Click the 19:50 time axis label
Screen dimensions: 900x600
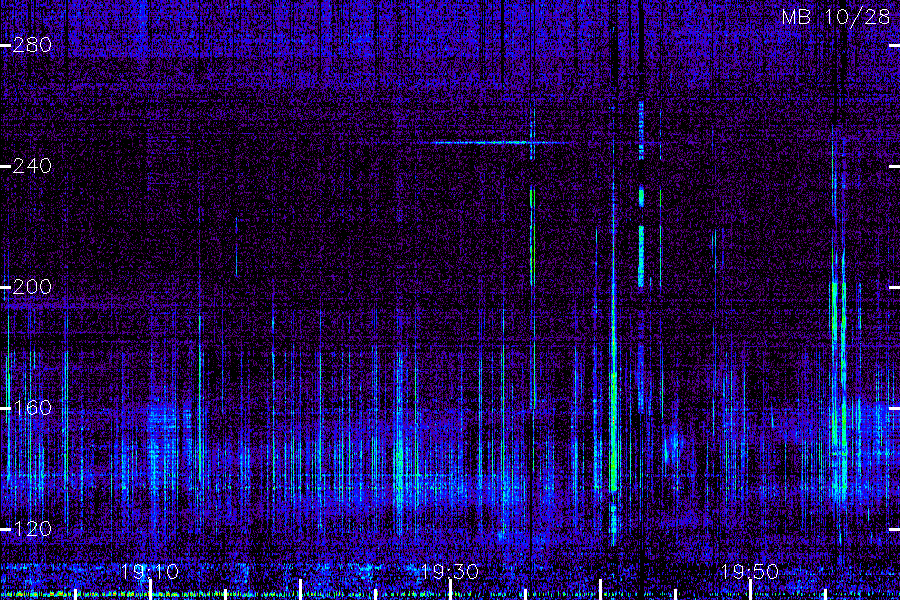pyautogui.click(x=750, y=571)
